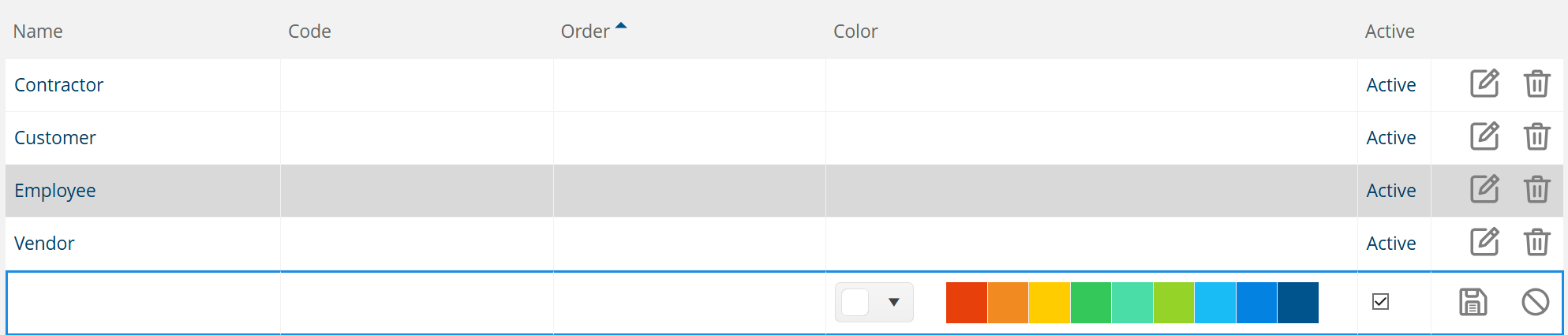The height and width of the screenshot is (335, 1568).
Task: Cancel the new row entry
Action: pos(1535,302)
